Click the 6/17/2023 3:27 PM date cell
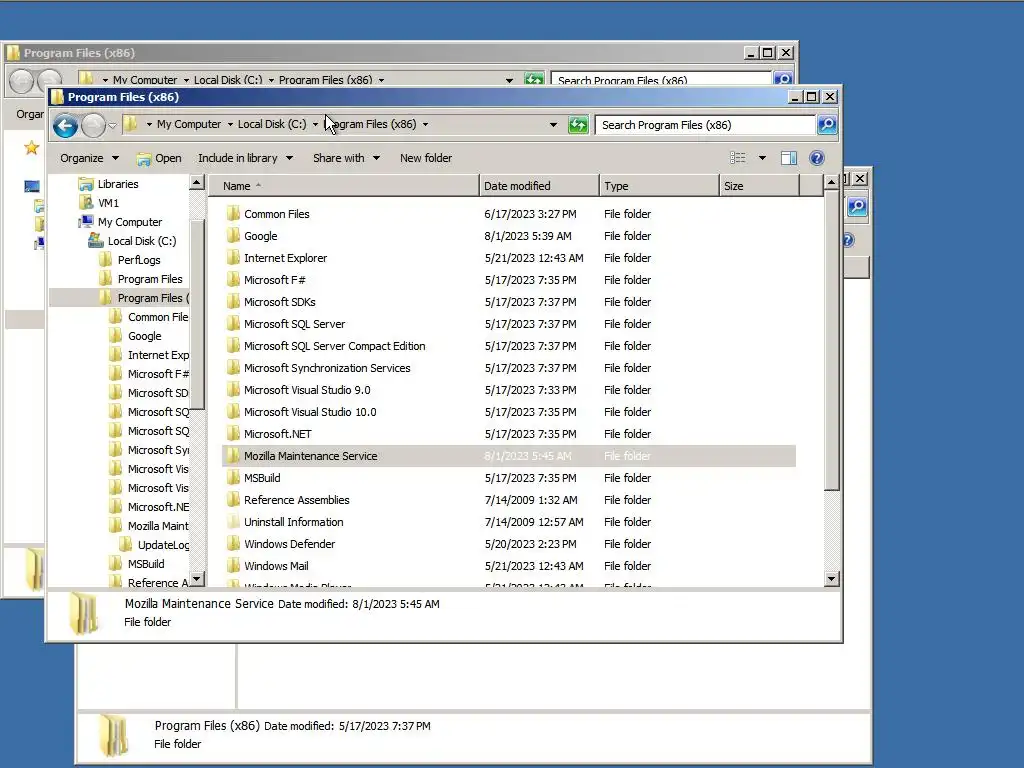 point(530,214)
